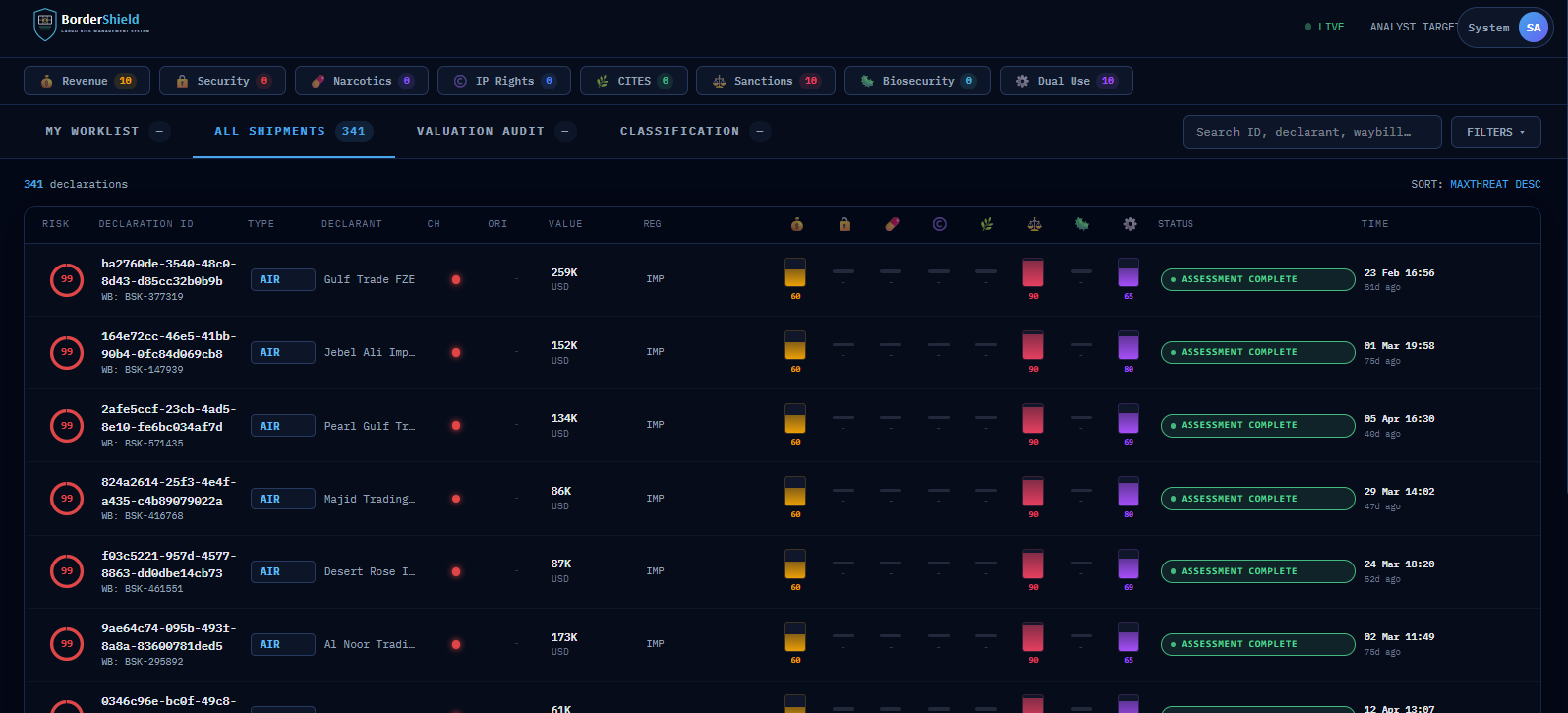
Task: Open the System user menu
Action: click(x=1504, y=28)
